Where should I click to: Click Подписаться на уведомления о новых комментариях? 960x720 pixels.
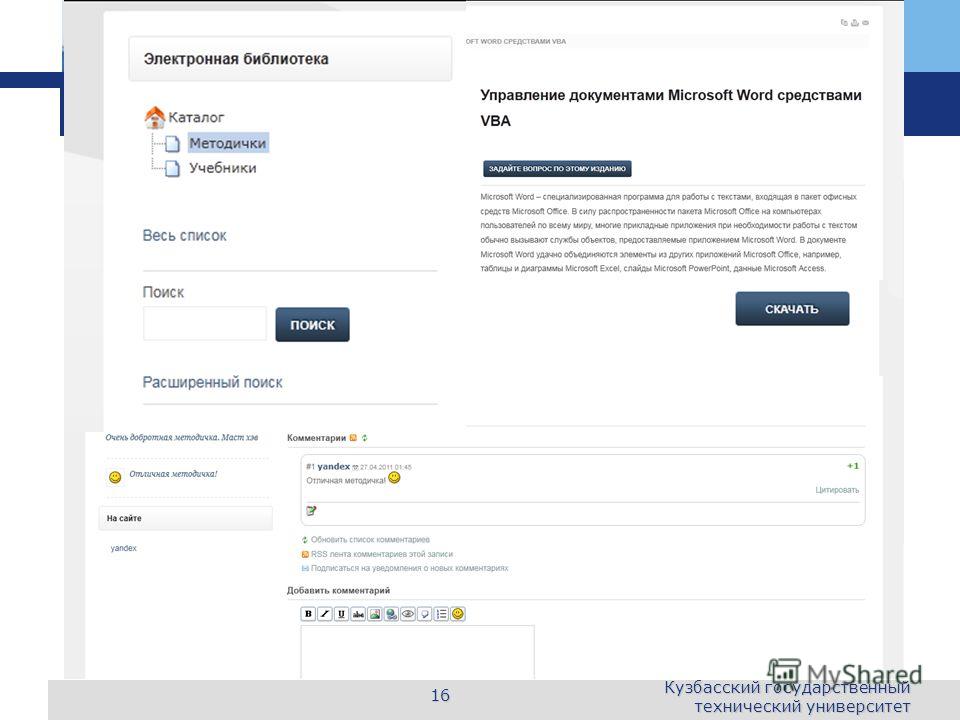[x=409, y=568]
